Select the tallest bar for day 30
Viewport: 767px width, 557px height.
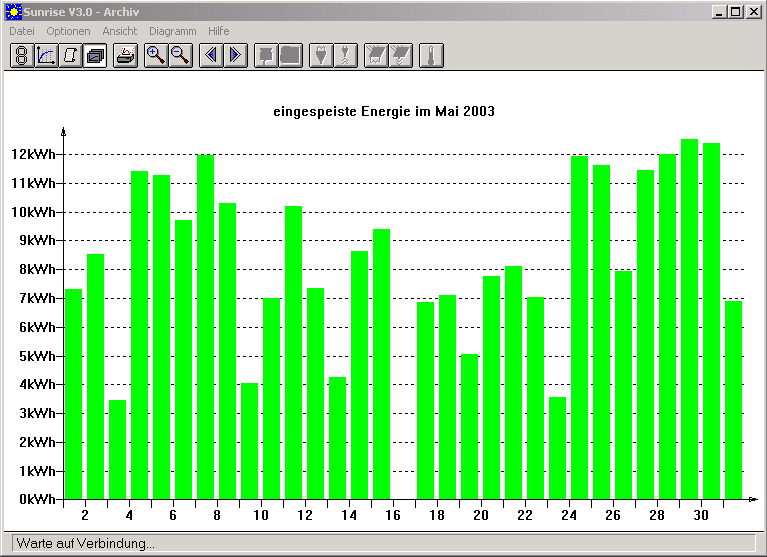tap(689, 319)
